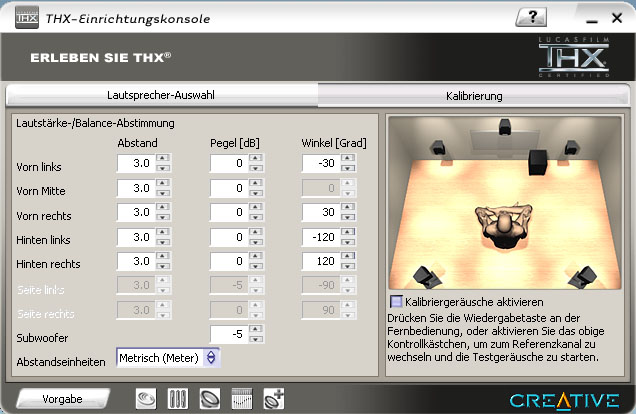
Task: Click the Vorn rechts Winkel field 30
Action: tap(321, 212)
